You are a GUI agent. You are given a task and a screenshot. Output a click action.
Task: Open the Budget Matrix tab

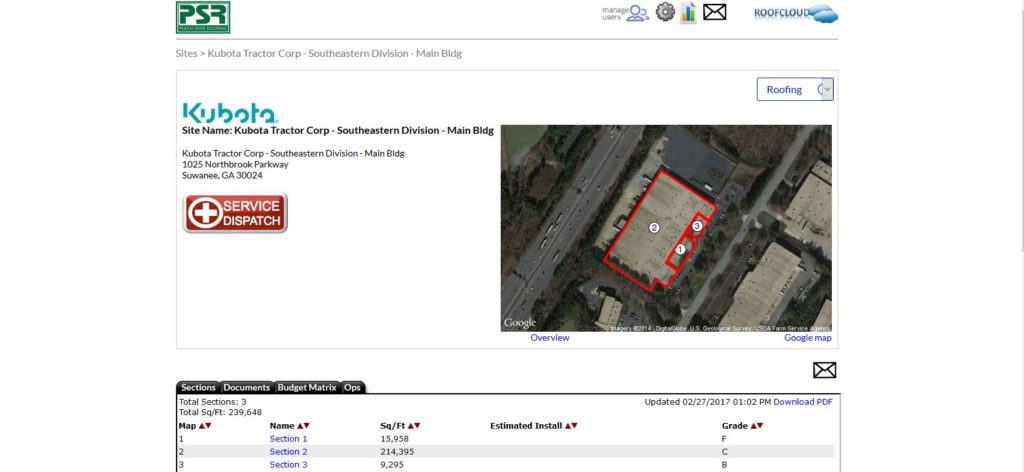tap(306, 388)
